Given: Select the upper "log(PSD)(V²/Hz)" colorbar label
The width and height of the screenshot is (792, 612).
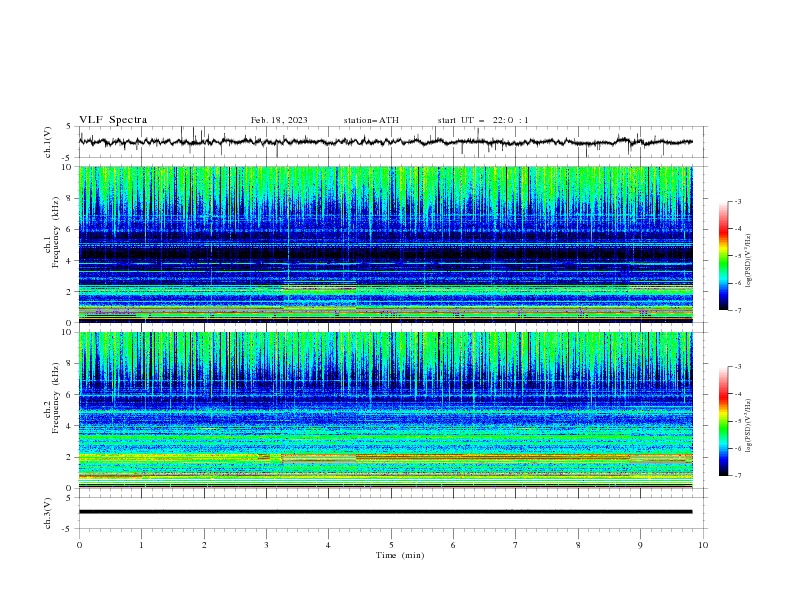Looking at the screenshot, I should [x=749, y=261].
